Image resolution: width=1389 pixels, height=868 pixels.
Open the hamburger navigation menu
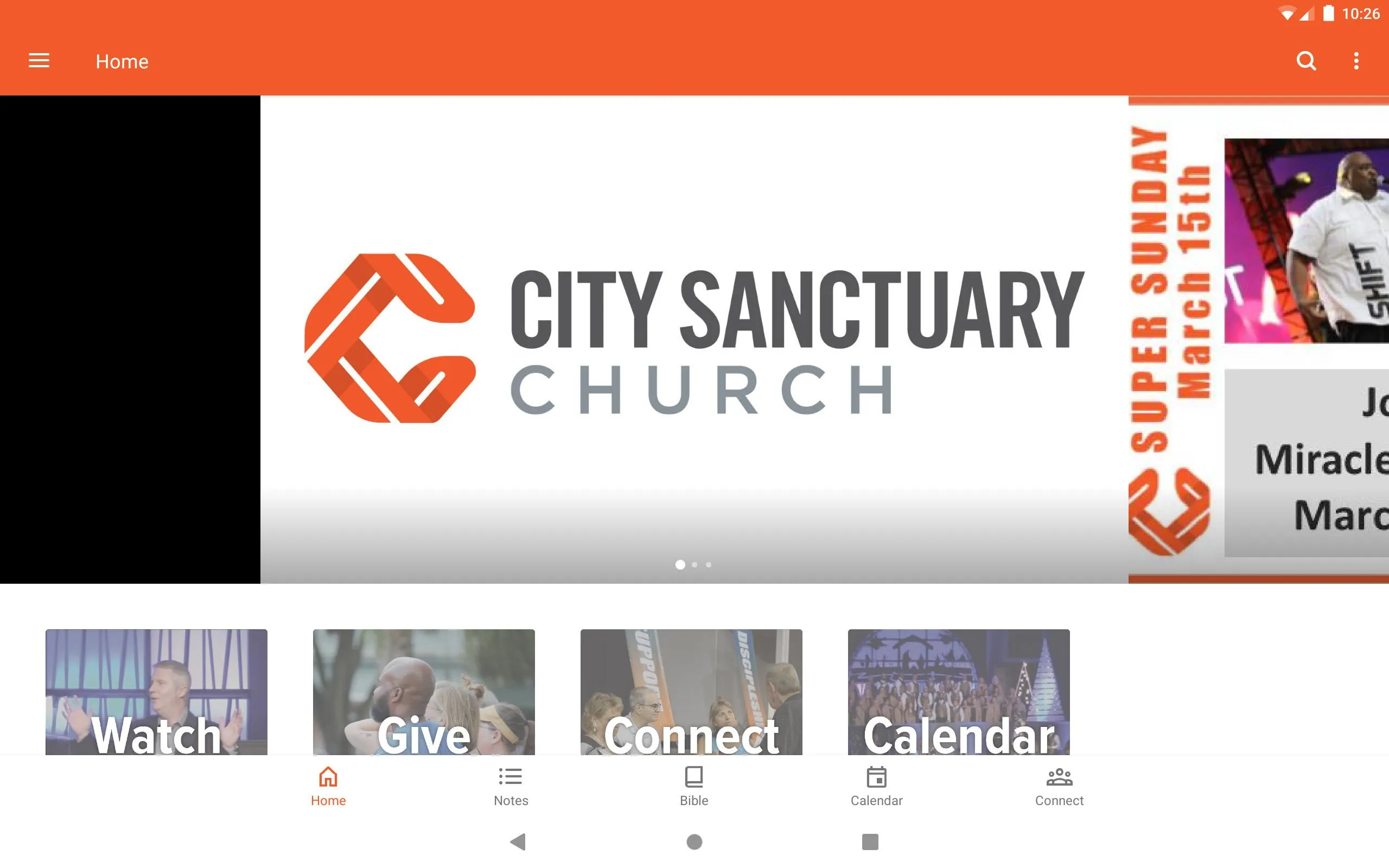click(40, 60)
